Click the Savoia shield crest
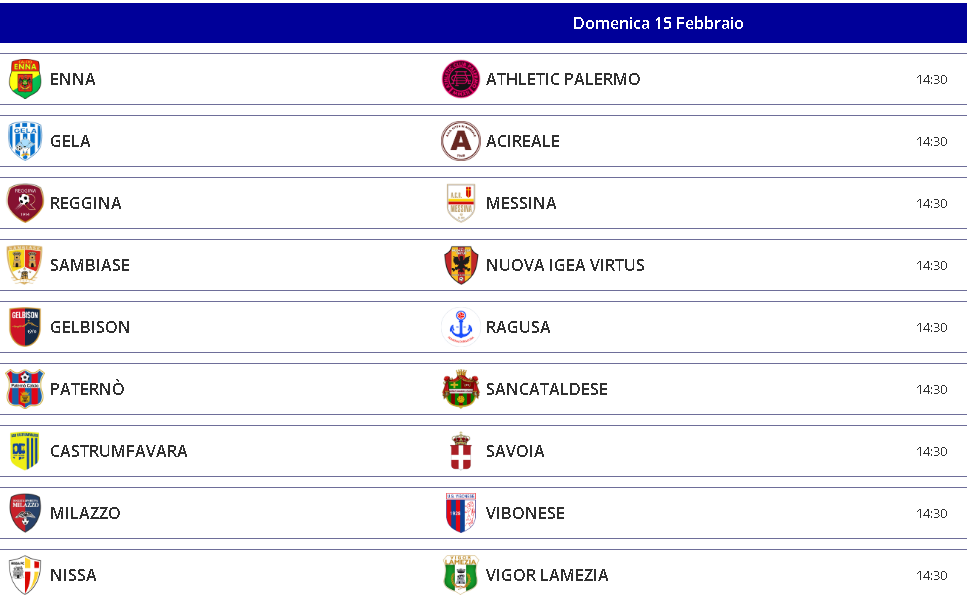967x597 pixels. (x=461, y=451)
